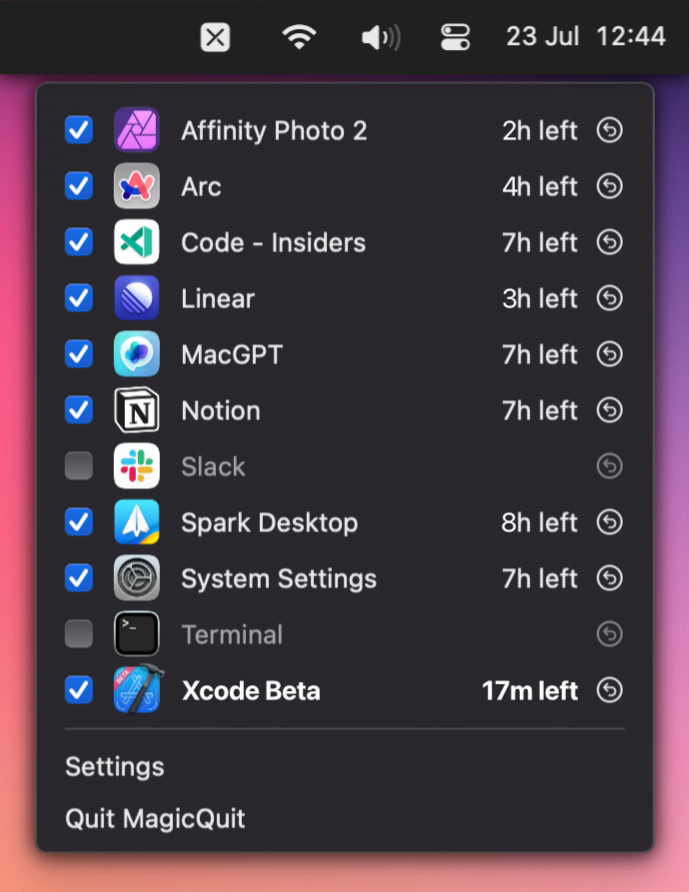Screen dimensions: 689x892
Task: Enable the Slack checkbox
Action: point(79,466)
